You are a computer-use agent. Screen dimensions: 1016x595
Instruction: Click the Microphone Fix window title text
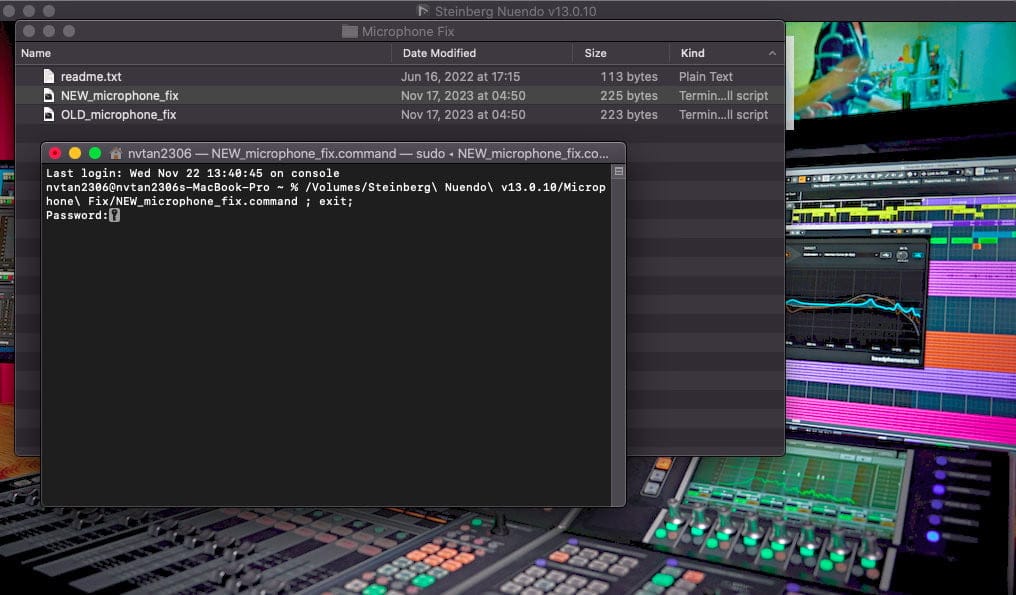tap(408, 31)
